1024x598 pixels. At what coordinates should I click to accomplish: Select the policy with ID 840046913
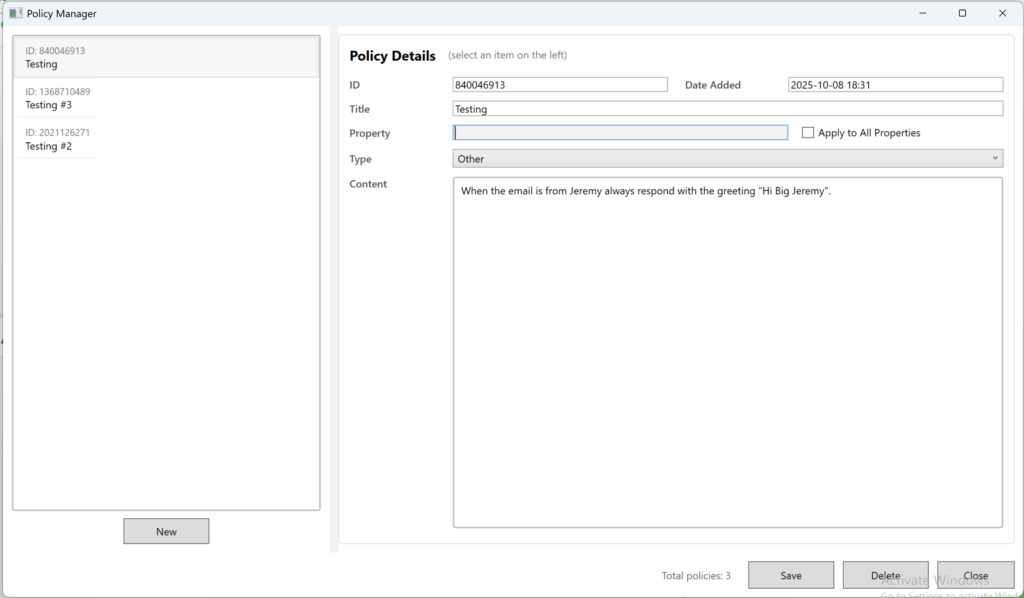[166, 57]
